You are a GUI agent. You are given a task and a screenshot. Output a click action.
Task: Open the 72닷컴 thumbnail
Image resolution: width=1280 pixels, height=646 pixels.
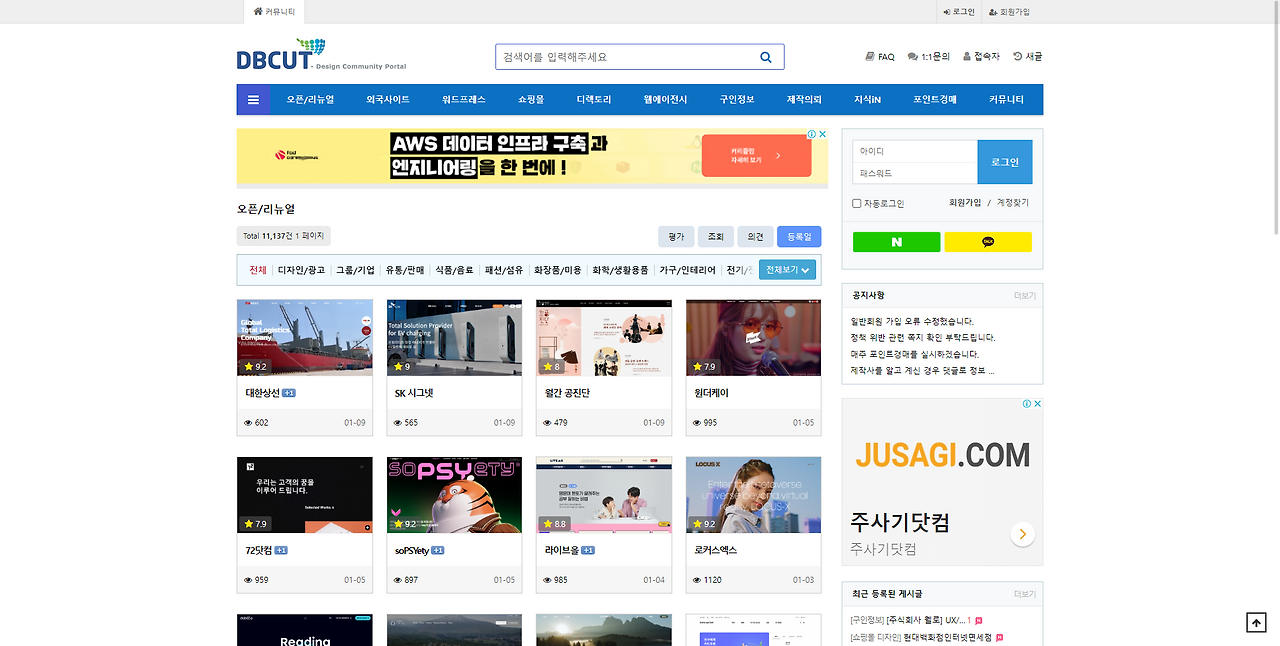(x=304, y=495)
